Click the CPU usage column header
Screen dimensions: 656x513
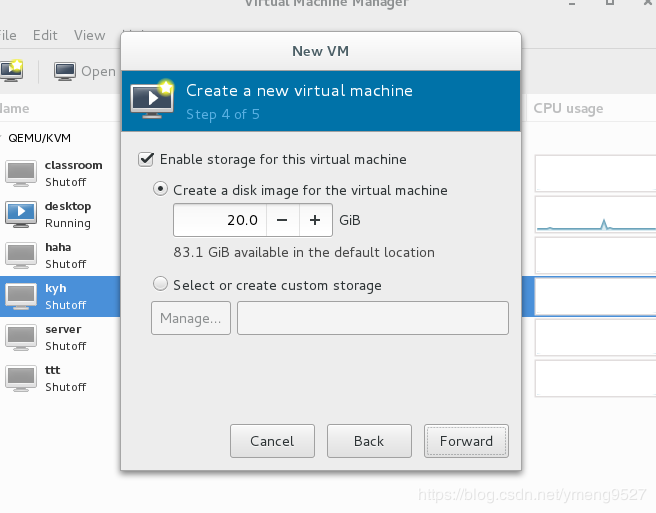coord(568,108)
